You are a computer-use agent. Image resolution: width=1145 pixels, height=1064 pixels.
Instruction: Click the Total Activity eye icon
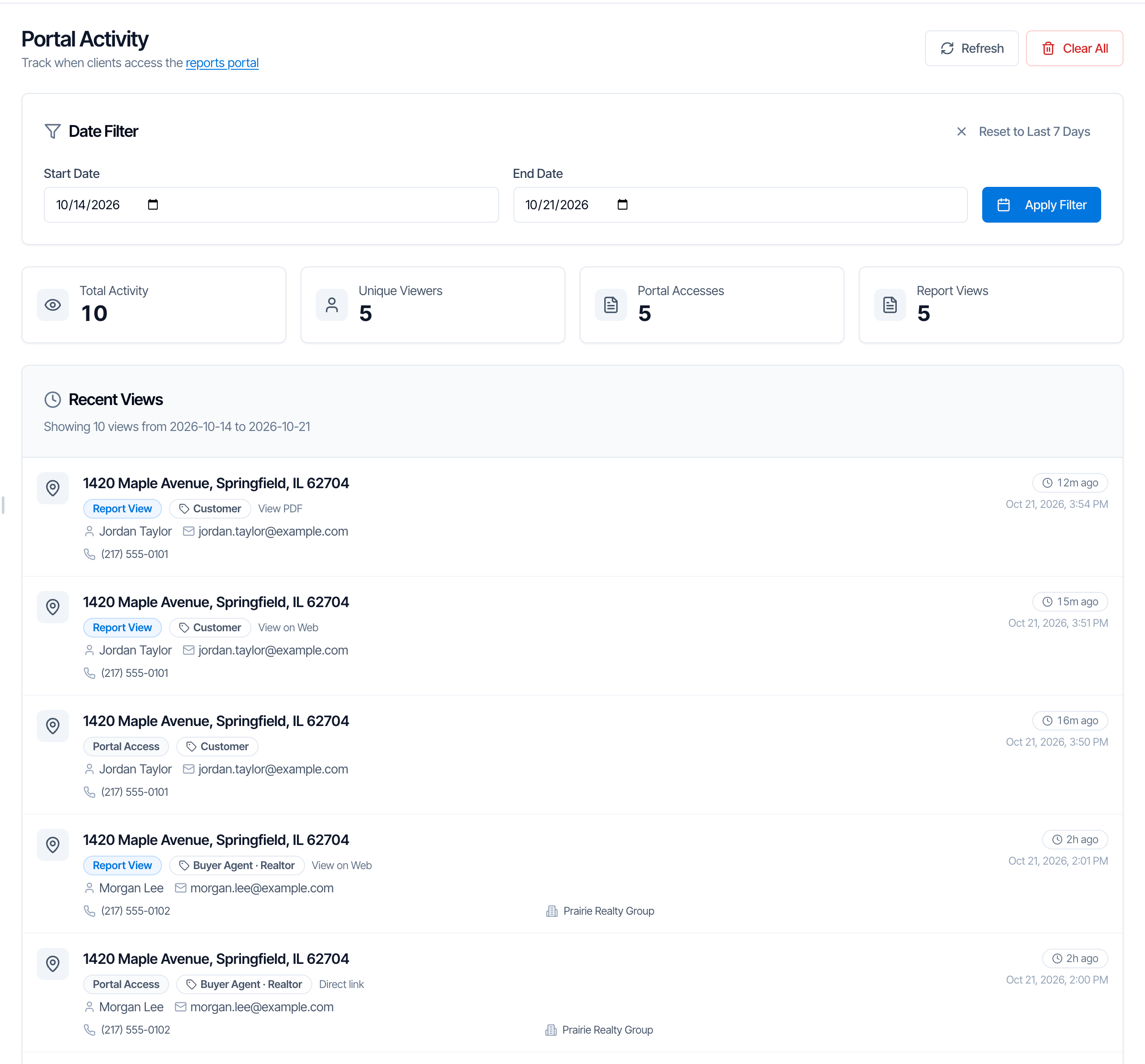tap(52, 305)
